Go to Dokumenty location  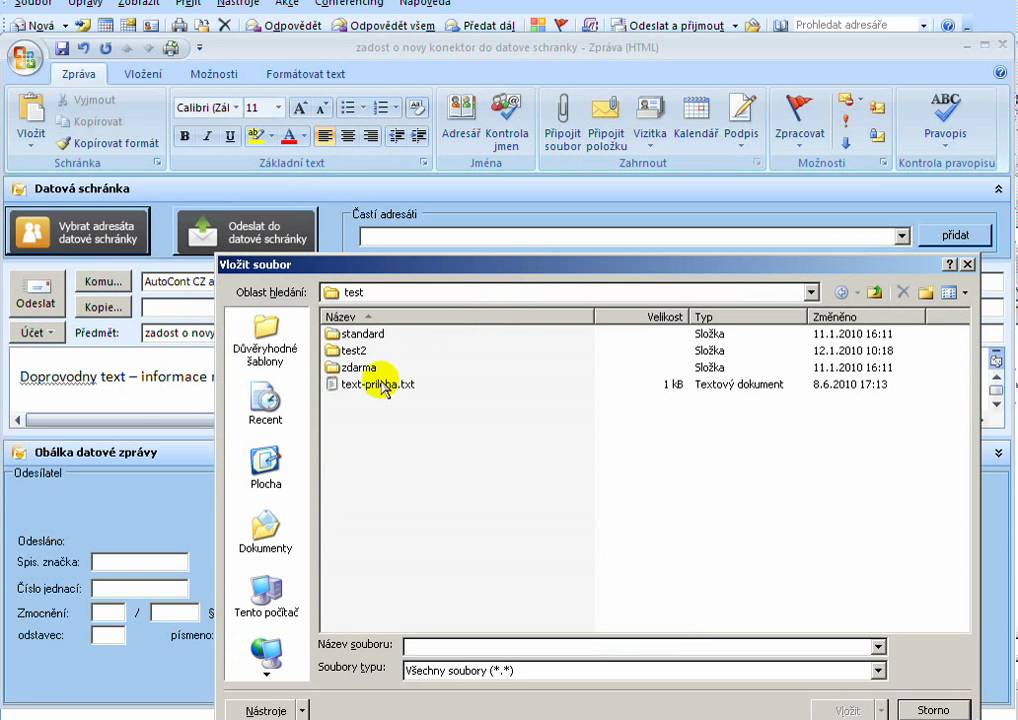pyautogui.click(x=266, y=532)
